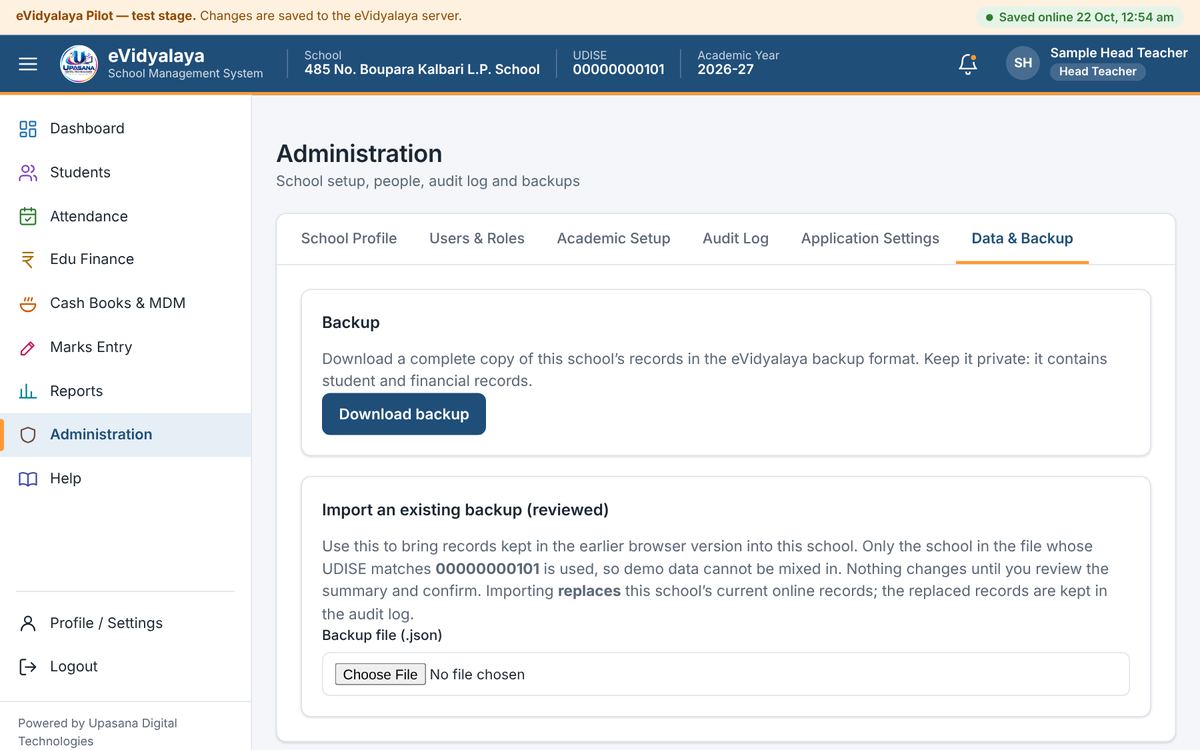Open the Edu Finance section

126,259
